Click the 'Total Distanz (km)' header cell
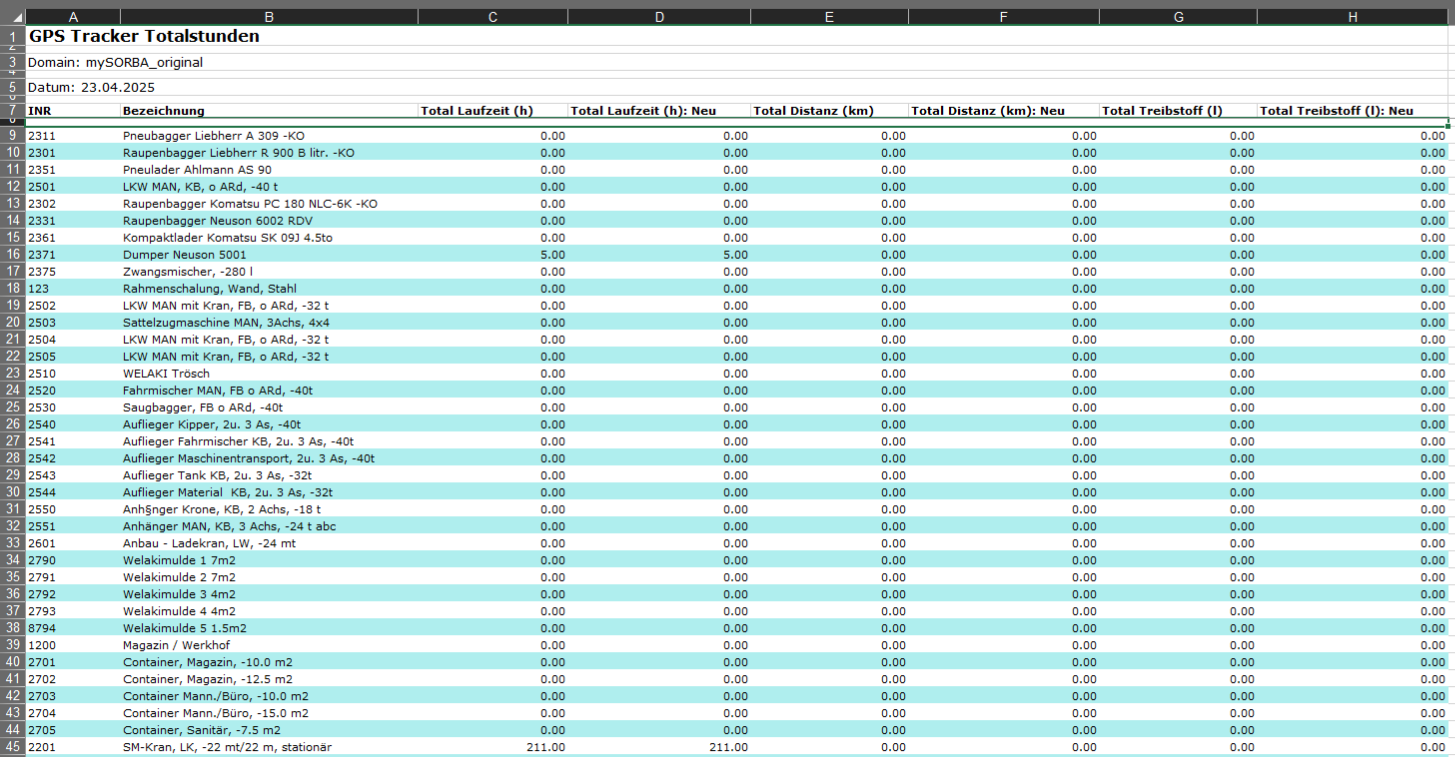Screen dimensions: 1455x757 829,110
